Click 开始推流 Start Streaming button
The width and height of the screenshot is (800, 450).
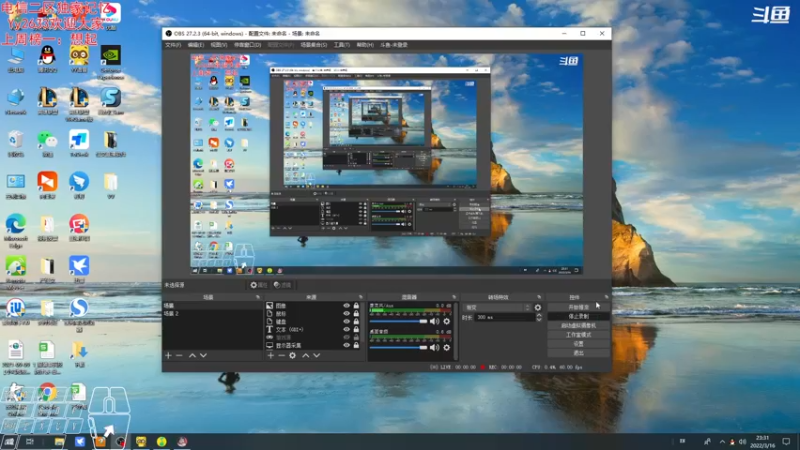pos(579,307)
